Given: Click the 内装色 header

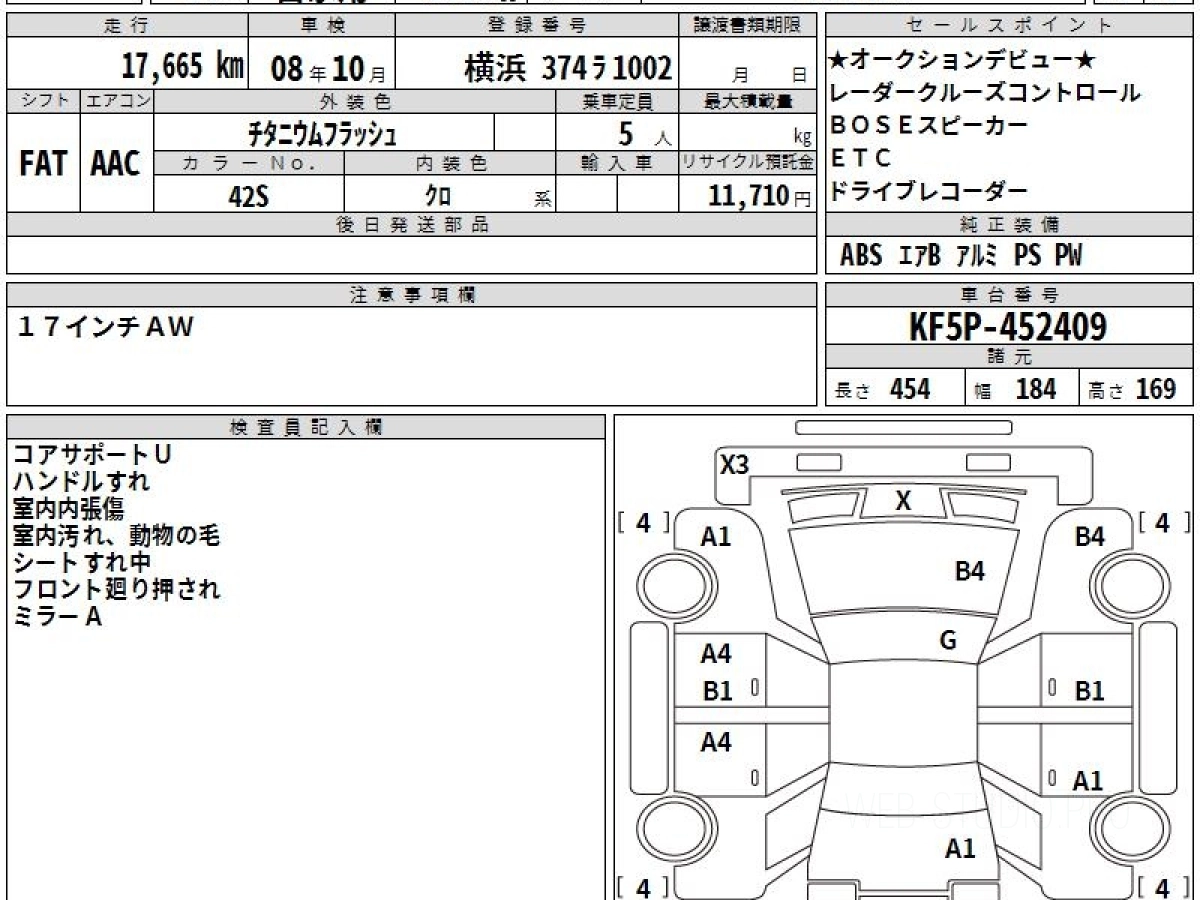Looking at the screenshot, I should [x=450, y=164].
